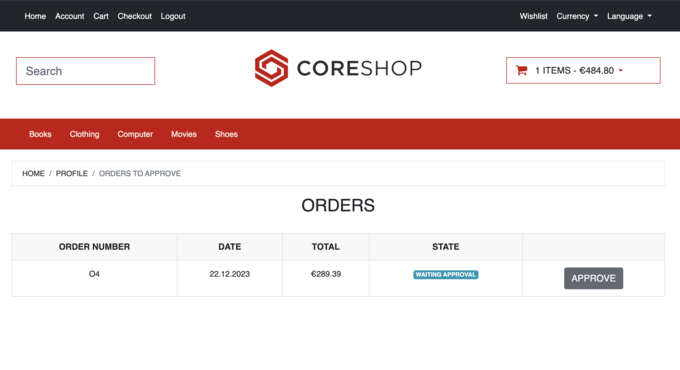Open the Currency dropdown
Screen dimensions: 680x370
[577, 16]
